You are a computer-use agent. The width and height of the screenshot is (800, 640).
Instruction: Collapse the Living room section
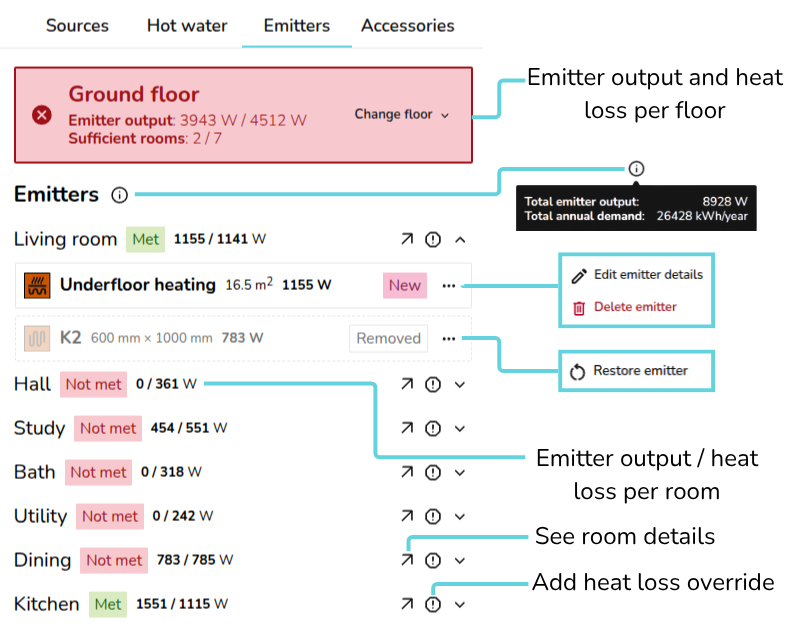[x=460, y=240]
